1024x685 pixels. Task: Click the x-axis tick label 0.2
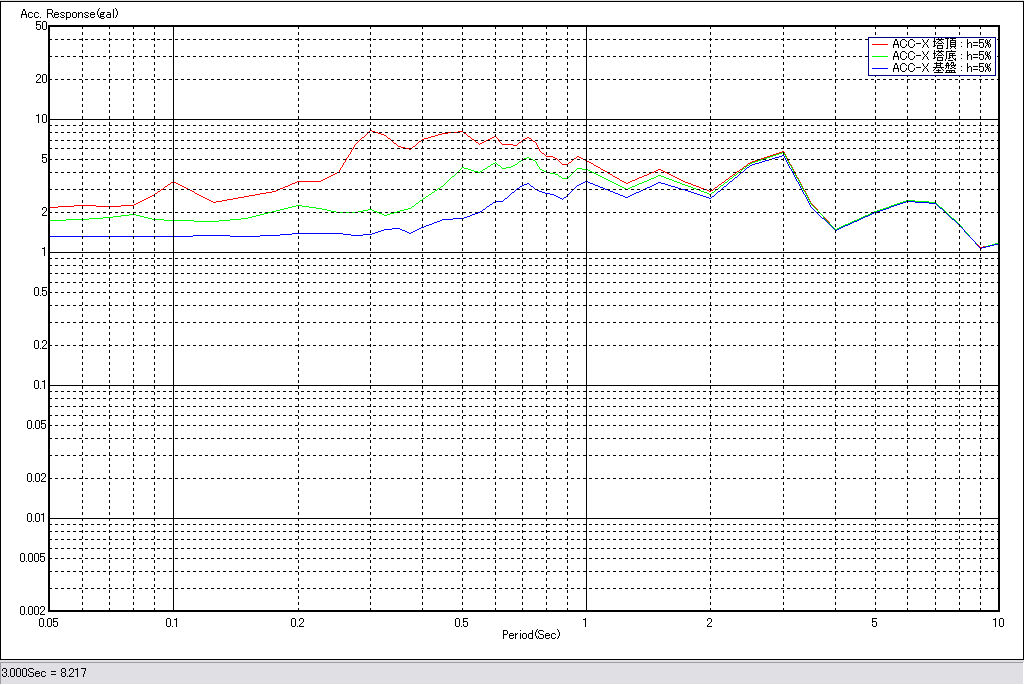[x=297, y=623]
